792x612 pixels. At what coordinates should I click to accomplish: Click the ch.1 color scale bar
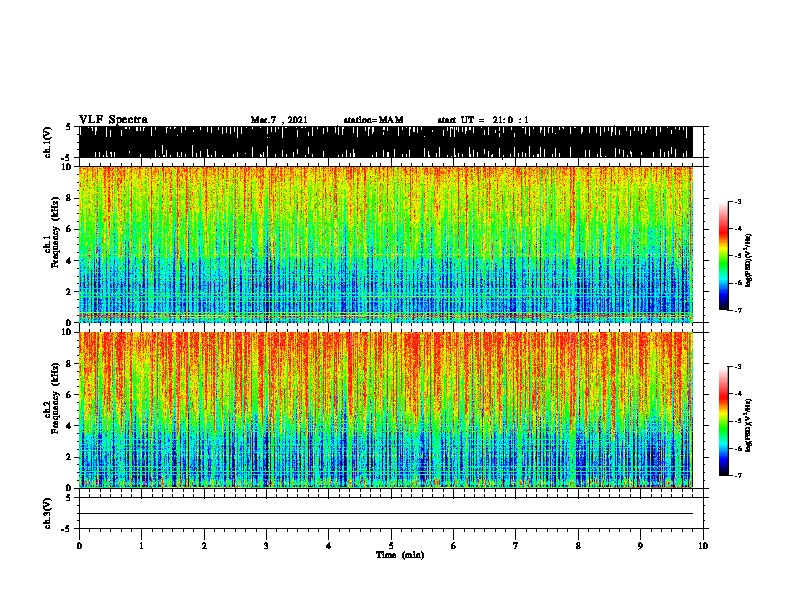(724, 256)
